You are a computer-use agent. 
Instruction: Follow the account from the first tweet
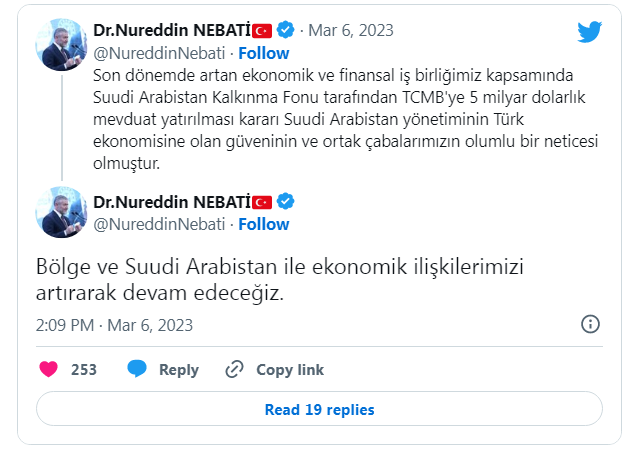(x=264, y=53)
